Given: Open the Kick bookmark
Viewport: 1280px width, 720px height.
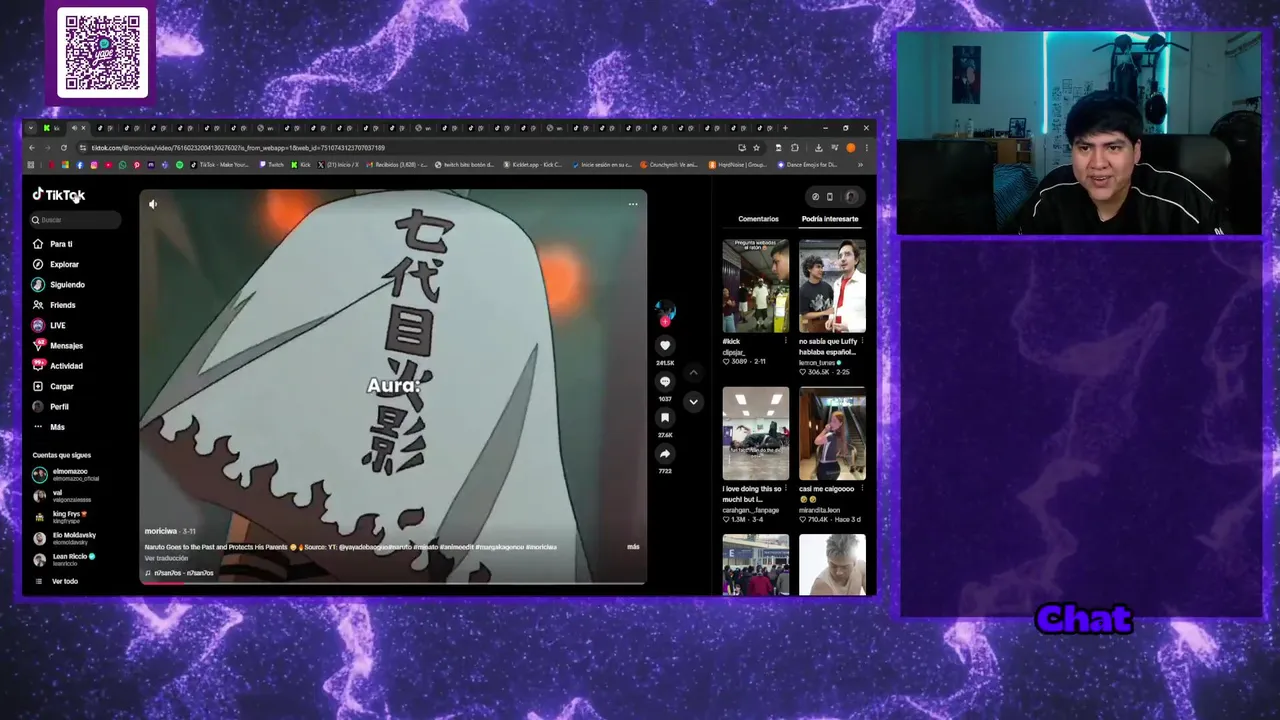Looking at the screenshot, I should click(301, 165).
